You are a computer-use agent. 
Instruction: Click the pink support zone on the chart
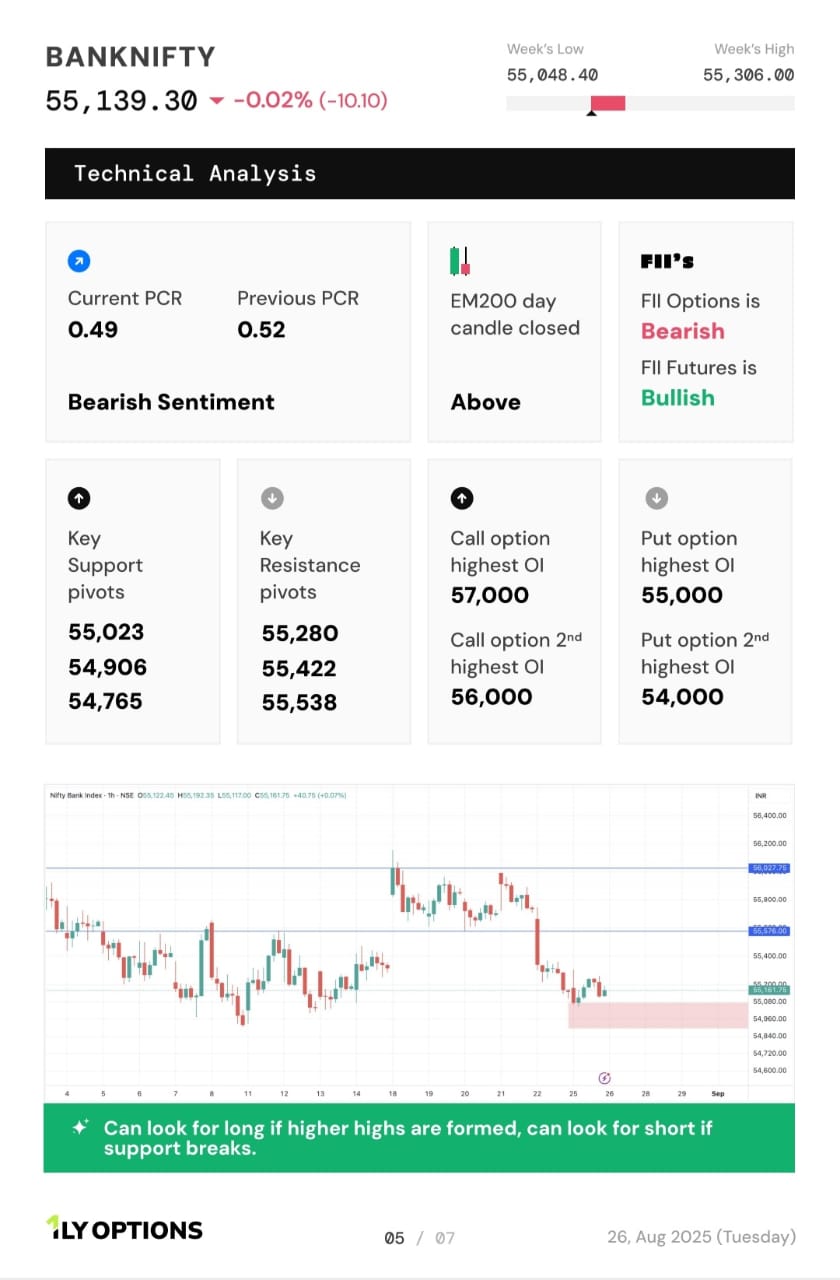point(658,1015)
